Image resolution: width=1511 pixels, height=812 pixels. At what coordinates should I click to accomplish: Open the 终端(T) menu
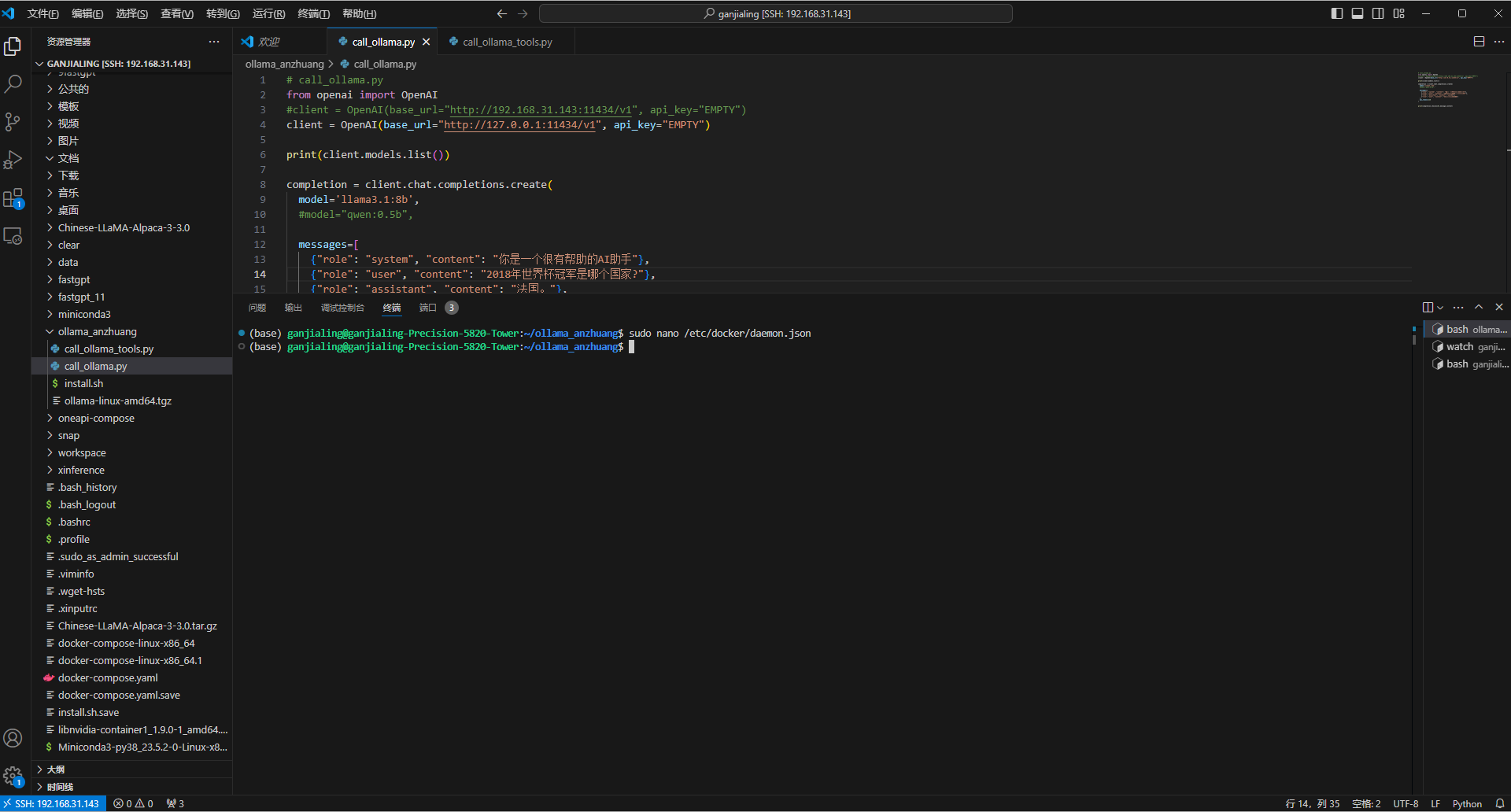tap(313, 13)
